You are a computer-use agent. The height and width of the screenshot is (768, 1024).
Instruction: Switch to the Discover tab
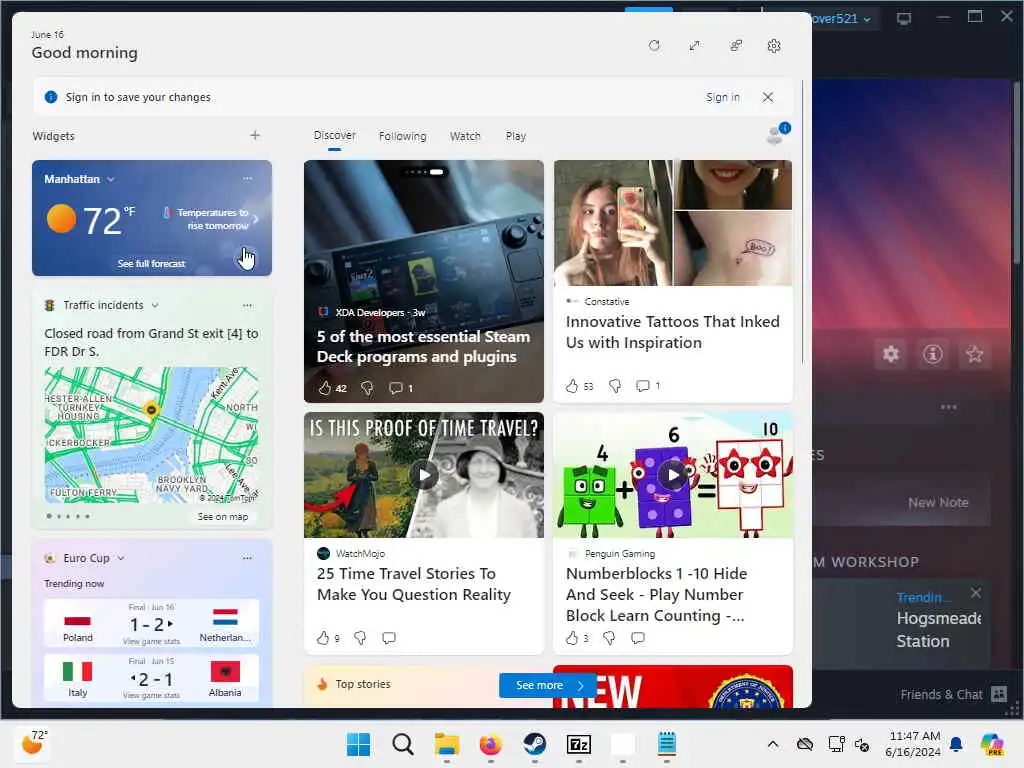pos(334,135)
